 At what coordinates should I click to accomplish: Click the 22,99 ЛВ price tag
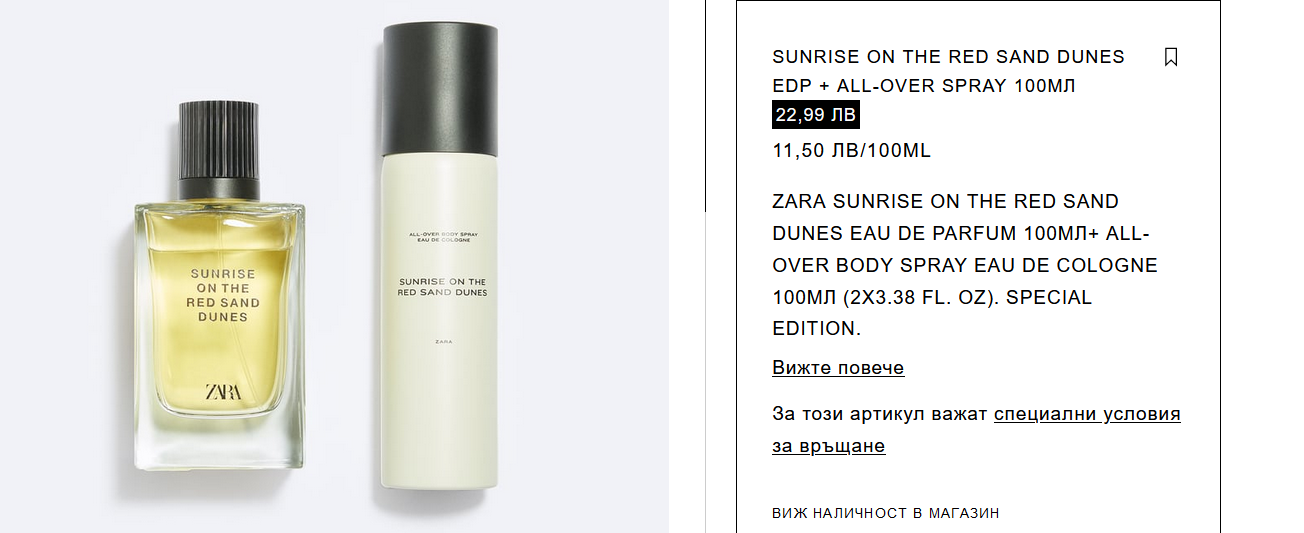click(816, 115)
